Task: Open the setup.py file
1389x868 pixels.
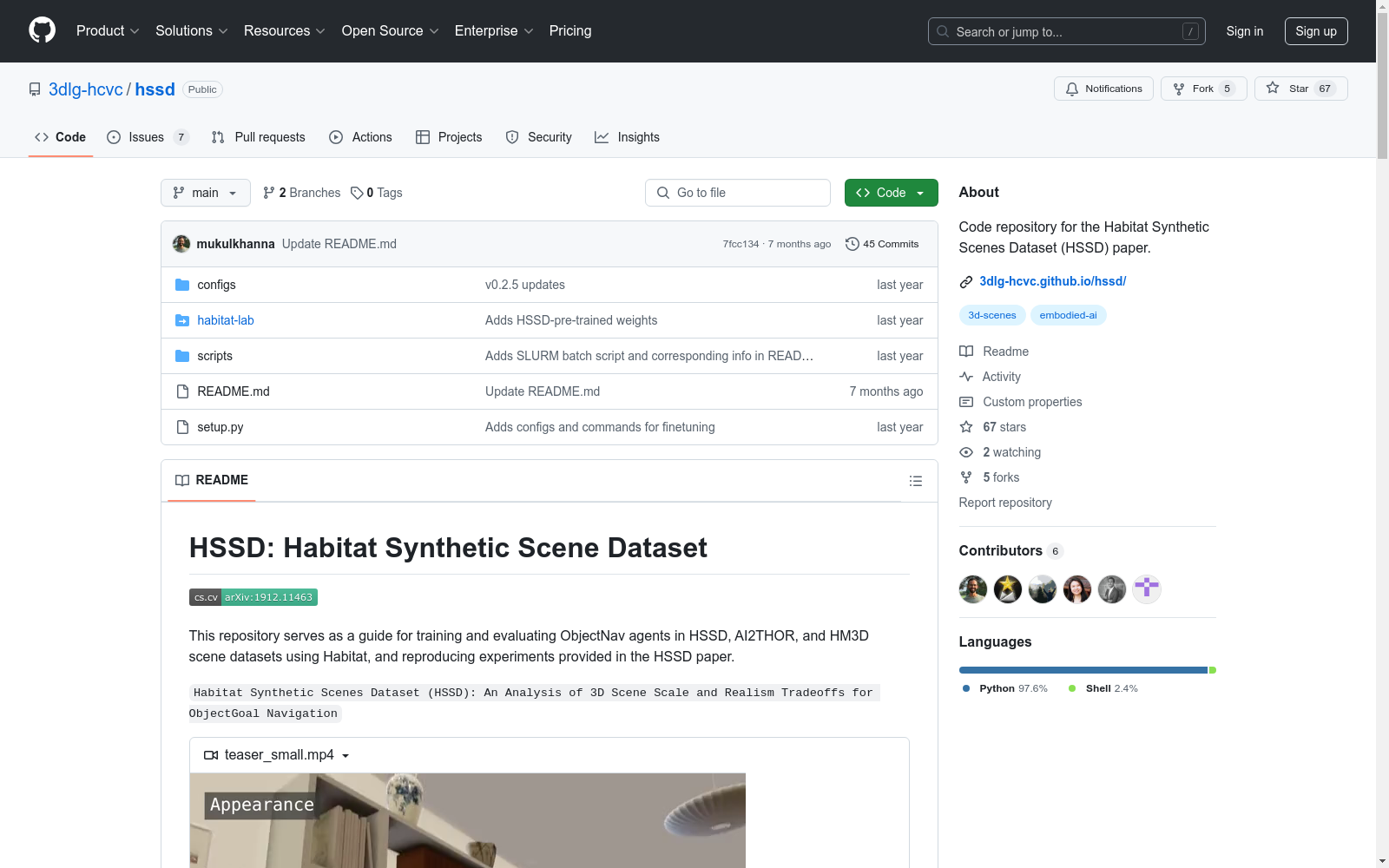Action: (x=221, y=427)
